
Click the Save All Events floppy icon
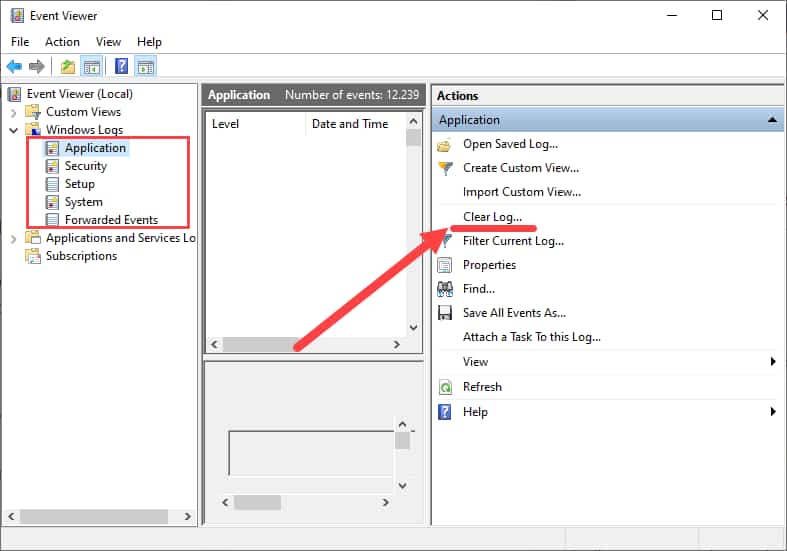(x=446, y=313)
